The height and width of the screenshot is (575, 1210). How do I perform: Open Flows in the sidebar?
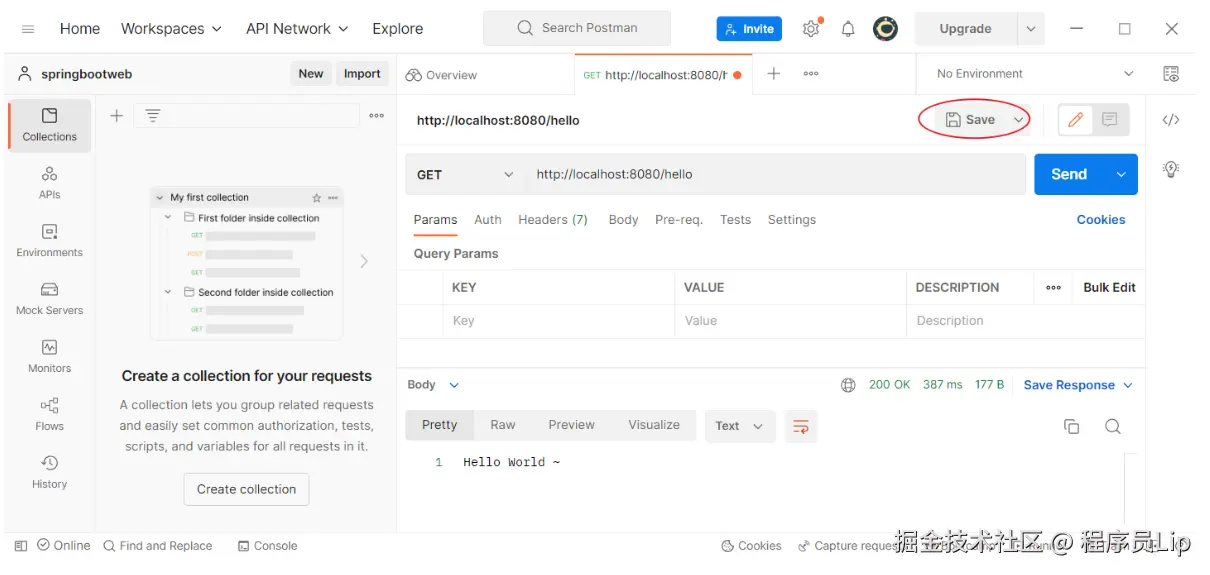point(49,415)
